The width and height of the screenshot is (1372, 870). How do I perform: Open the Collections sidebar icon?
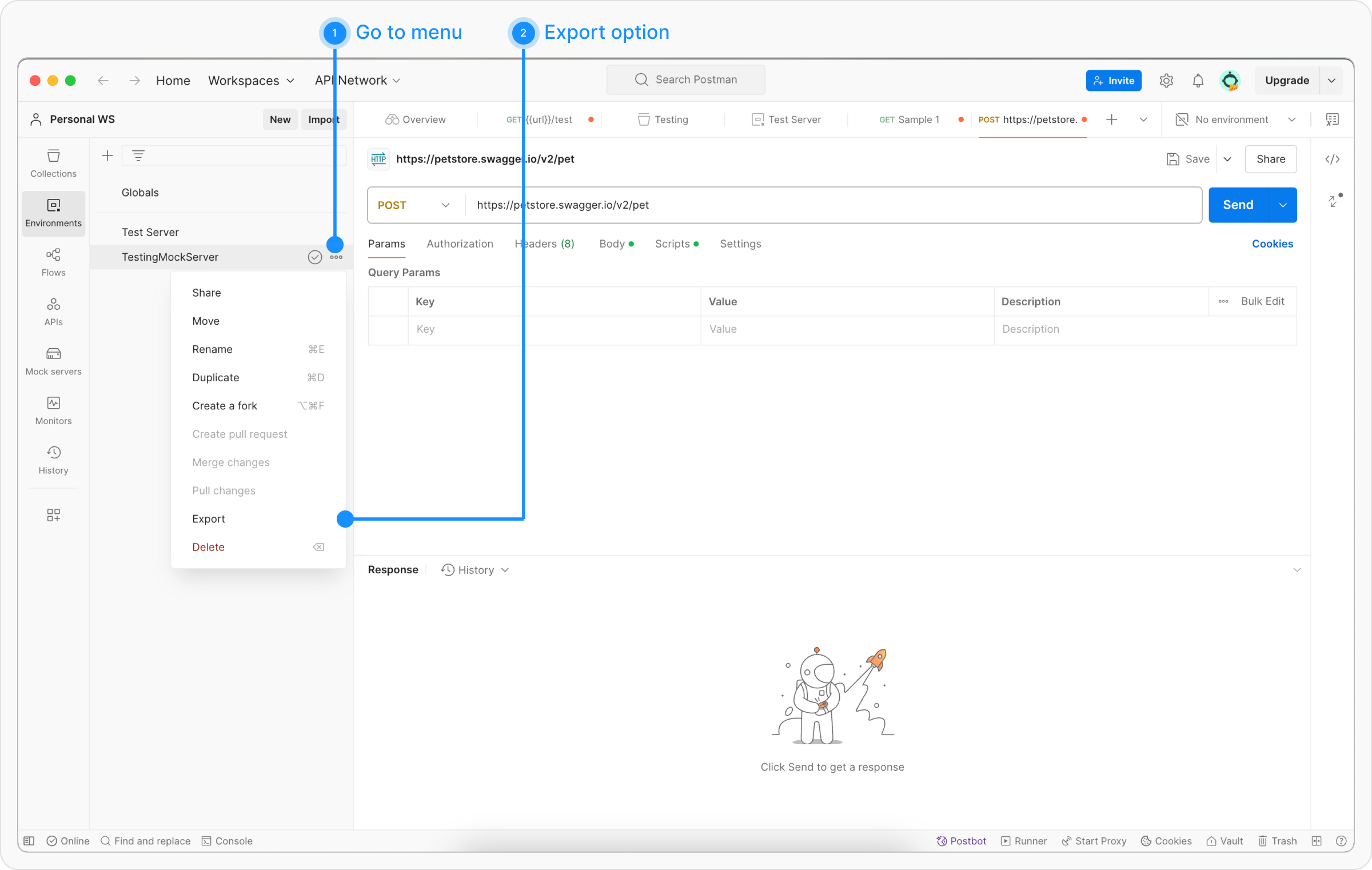pos(53,163)
